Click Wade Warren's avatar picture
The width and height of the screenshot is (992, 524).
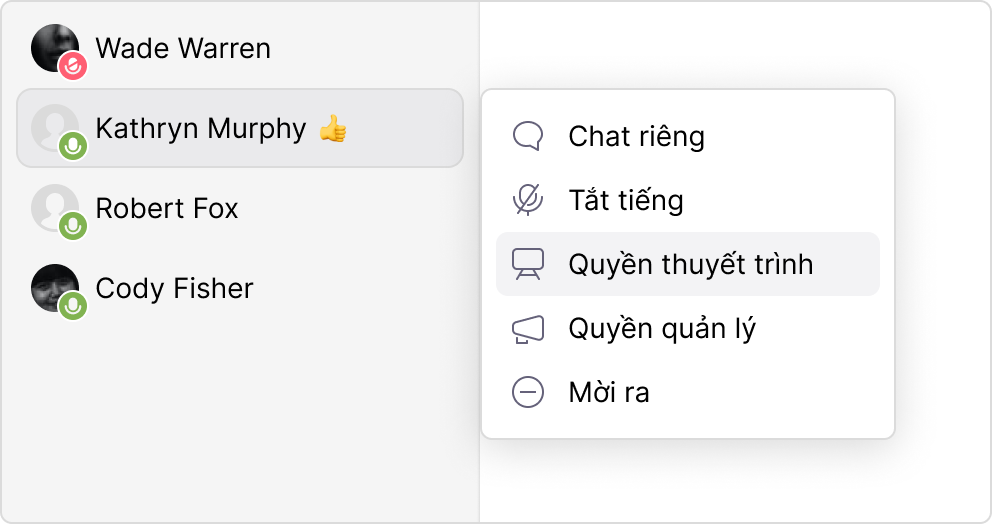[52, 44]
